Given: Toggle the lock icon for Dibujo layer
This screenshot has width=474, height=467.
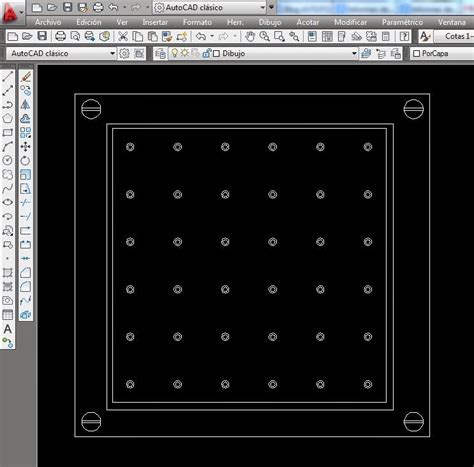Looking at the screenshot, I should (206, 53).
